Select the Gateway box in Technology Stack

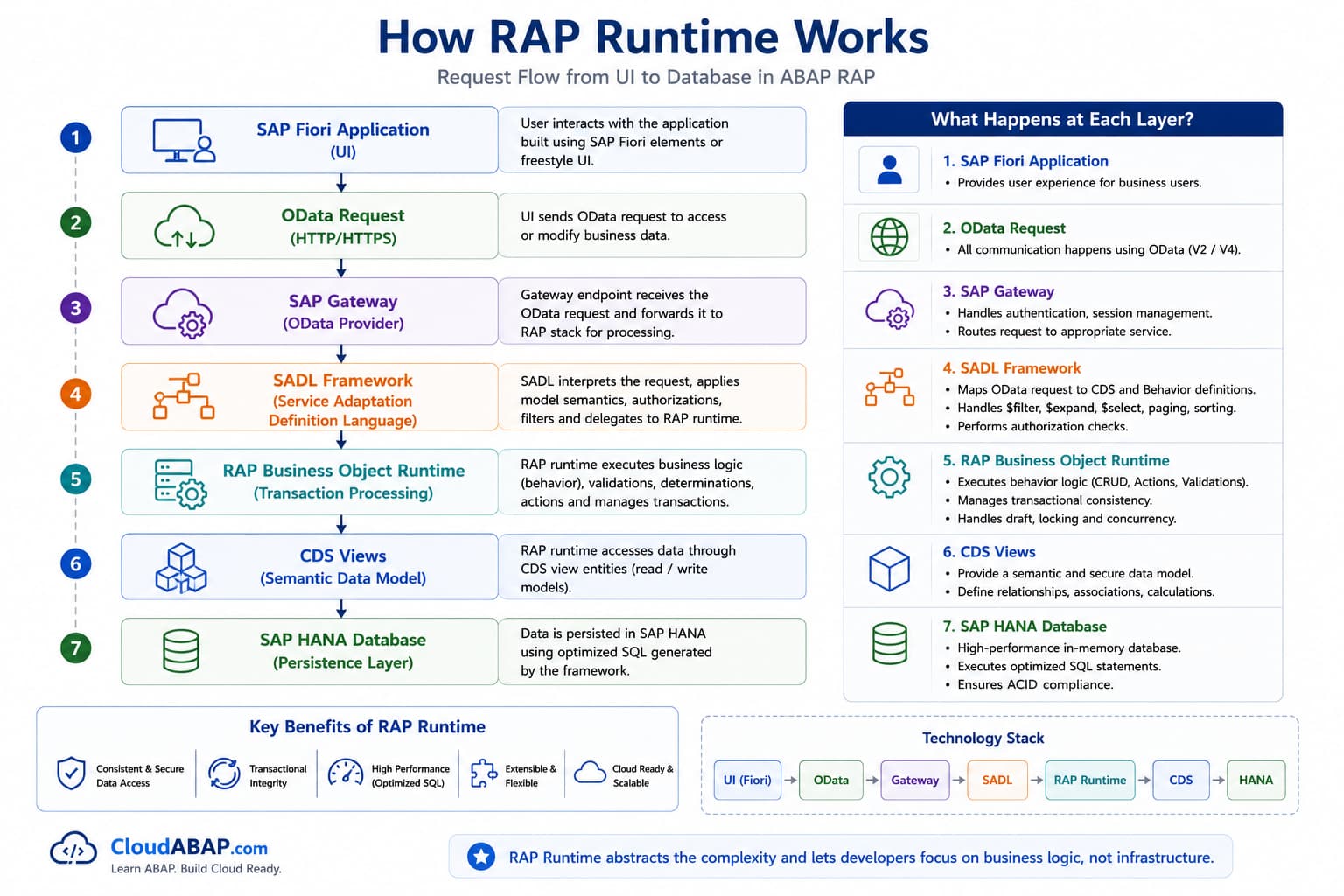[x=914, y=780]
